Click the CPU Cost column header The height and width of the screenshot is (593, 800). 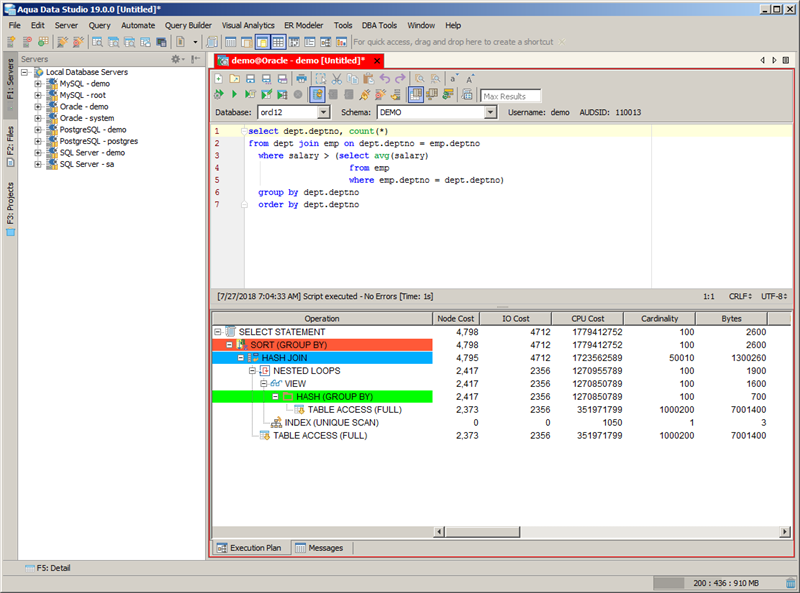588,318
